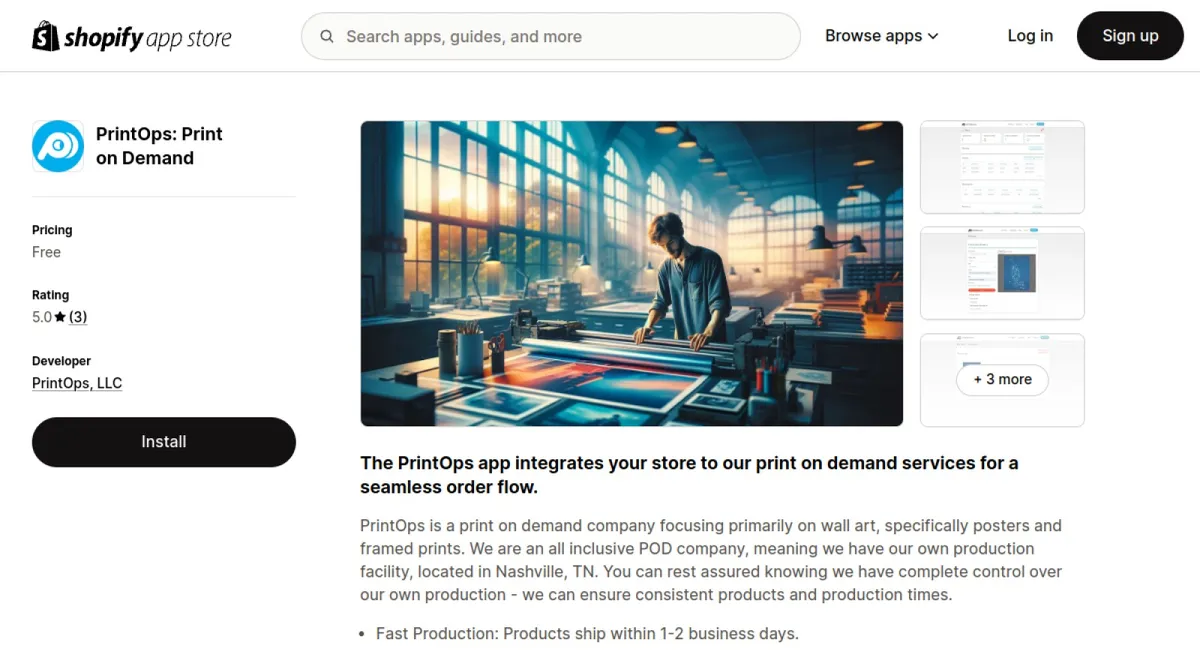The width and height of the screenshot is (1200, 650).
Task: Open the (3) reviews link
Action: click(x=78, y=317)
